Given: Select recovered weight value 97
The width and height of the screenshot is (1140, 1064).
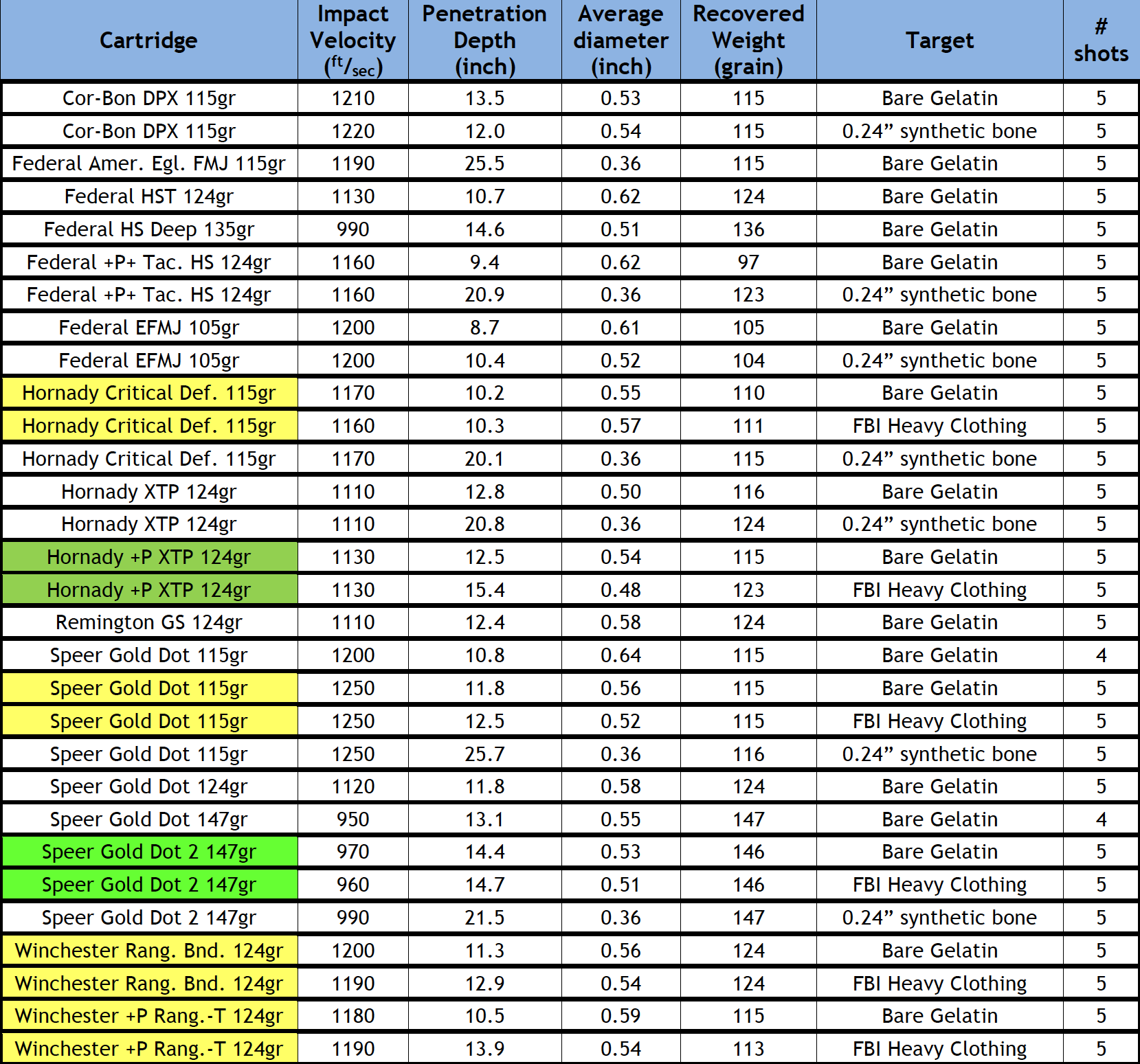Looking at the screenshot, I should tap(748, 262).
